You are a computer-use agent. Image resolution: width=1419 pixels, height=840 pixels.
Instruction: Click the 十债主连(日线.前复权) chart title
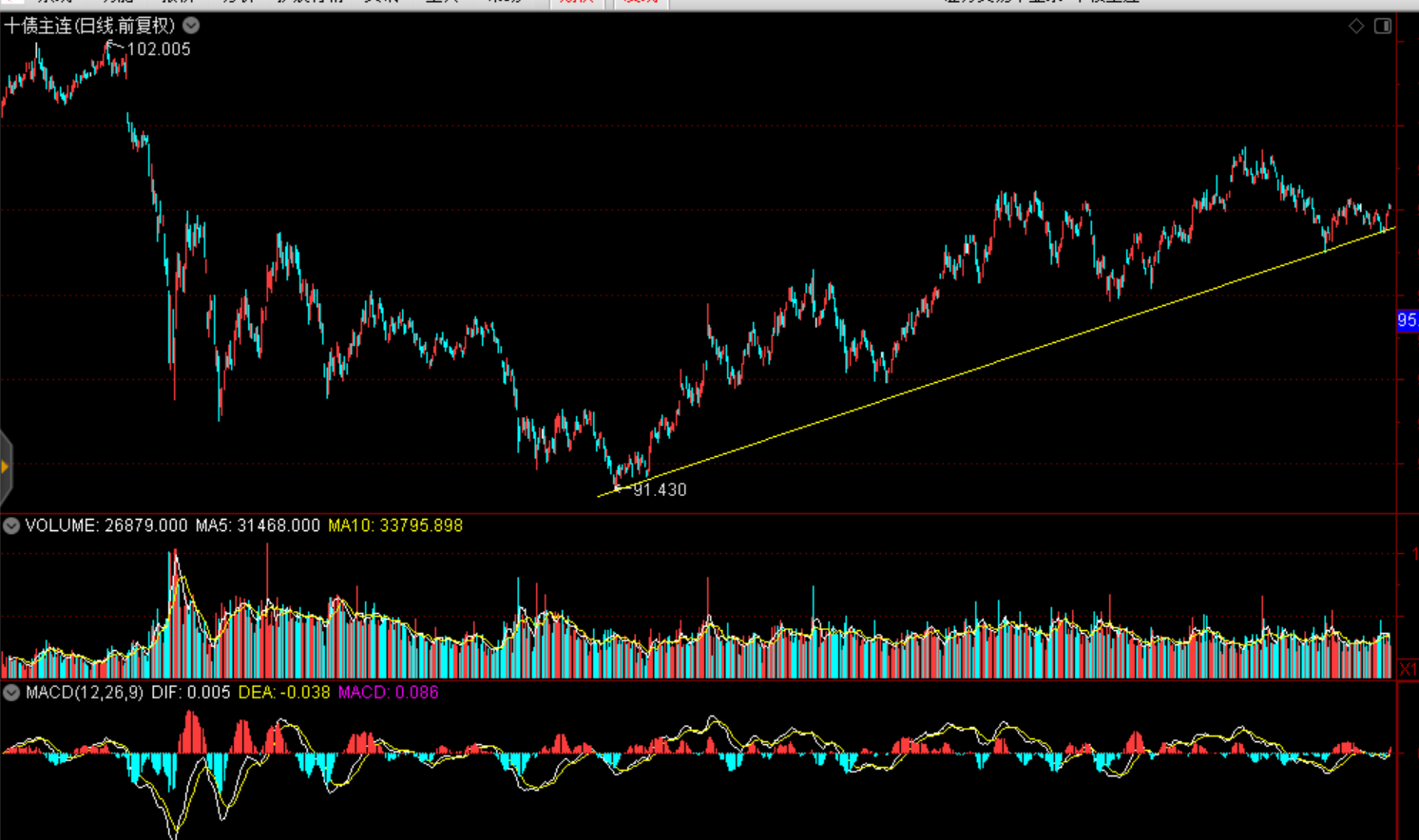coord(90,26)
